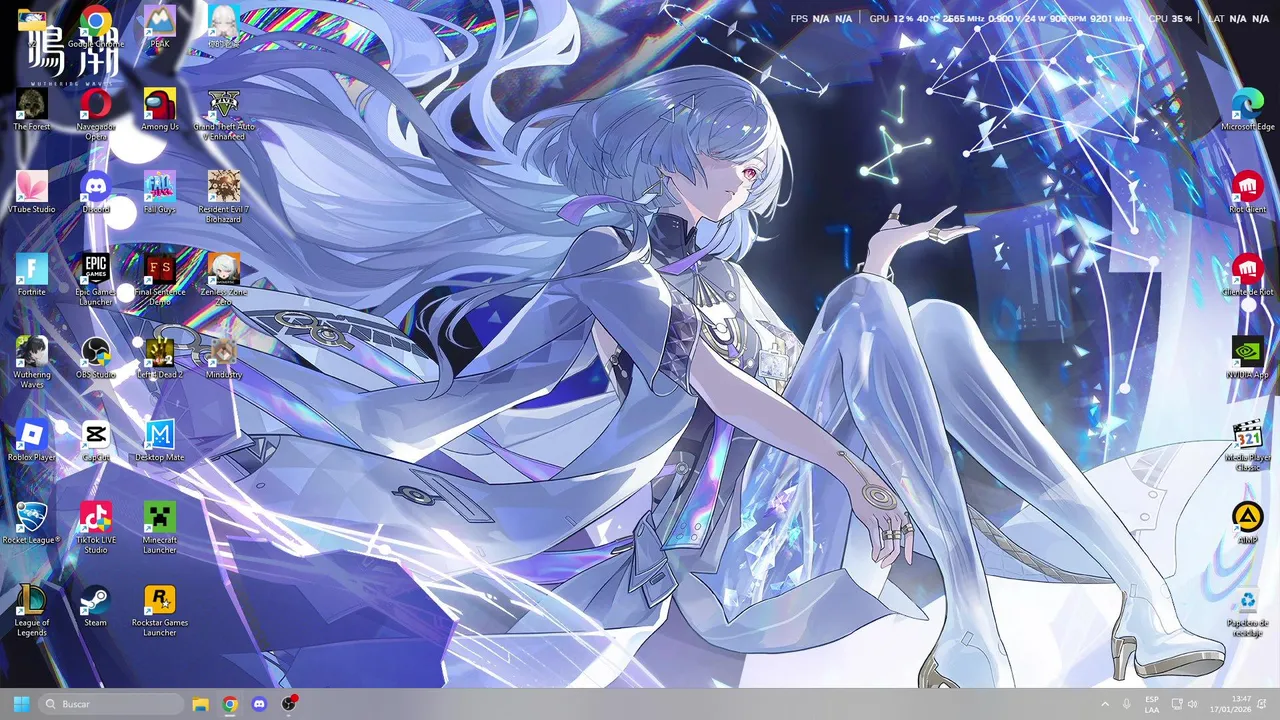Open the Cliente de Riot shortcut
This screenshot has width=1280, height=720.
(1248, 275)
